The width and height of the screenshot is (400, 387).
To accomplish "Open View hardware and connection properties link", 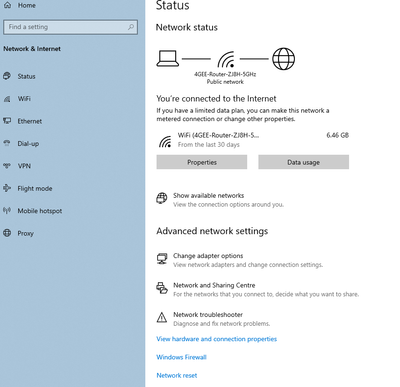I will tap(217, 339).
